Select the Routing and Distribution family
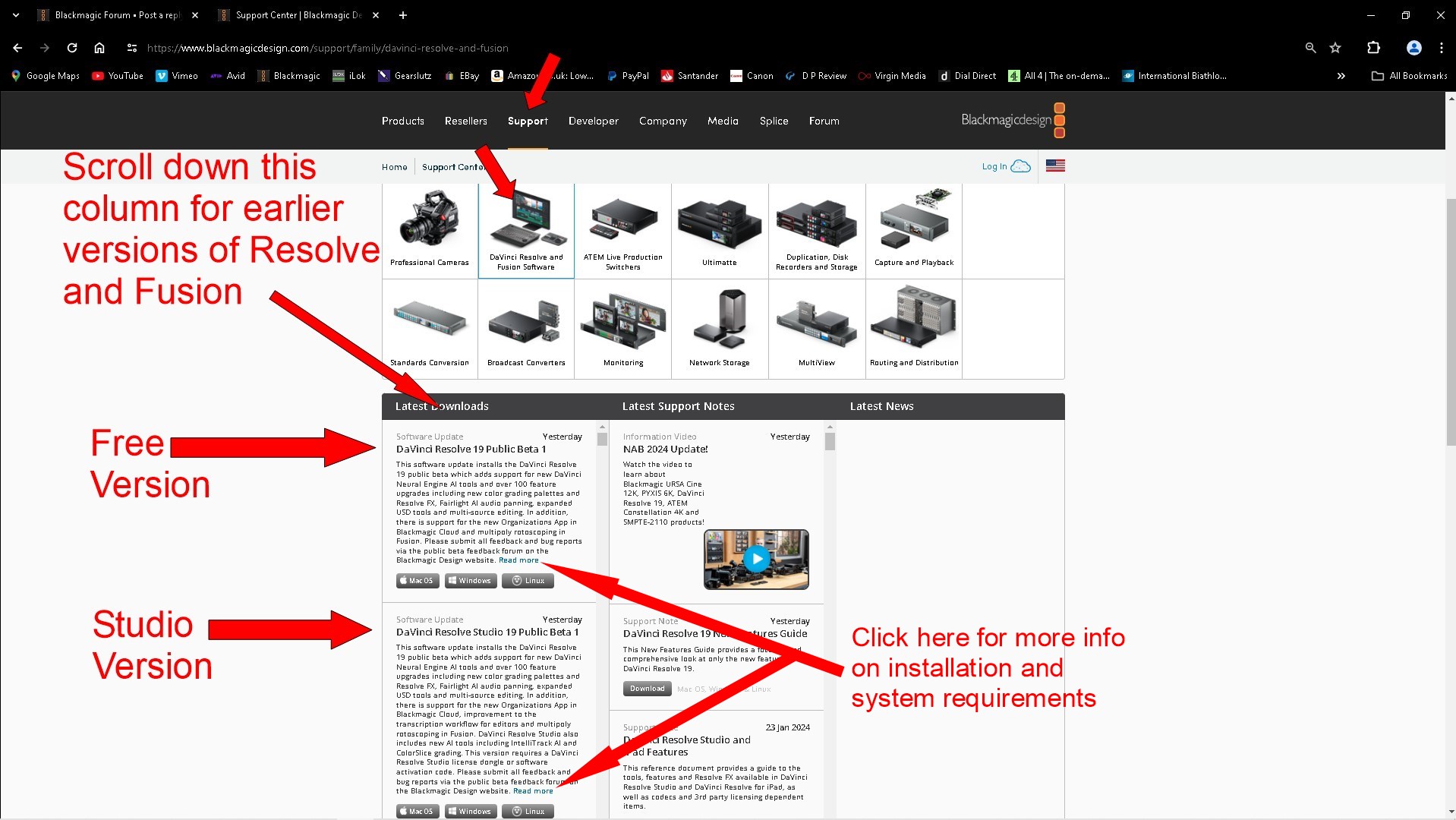The height and width of the screenshot is (820, 1456). tap(914, 329)
